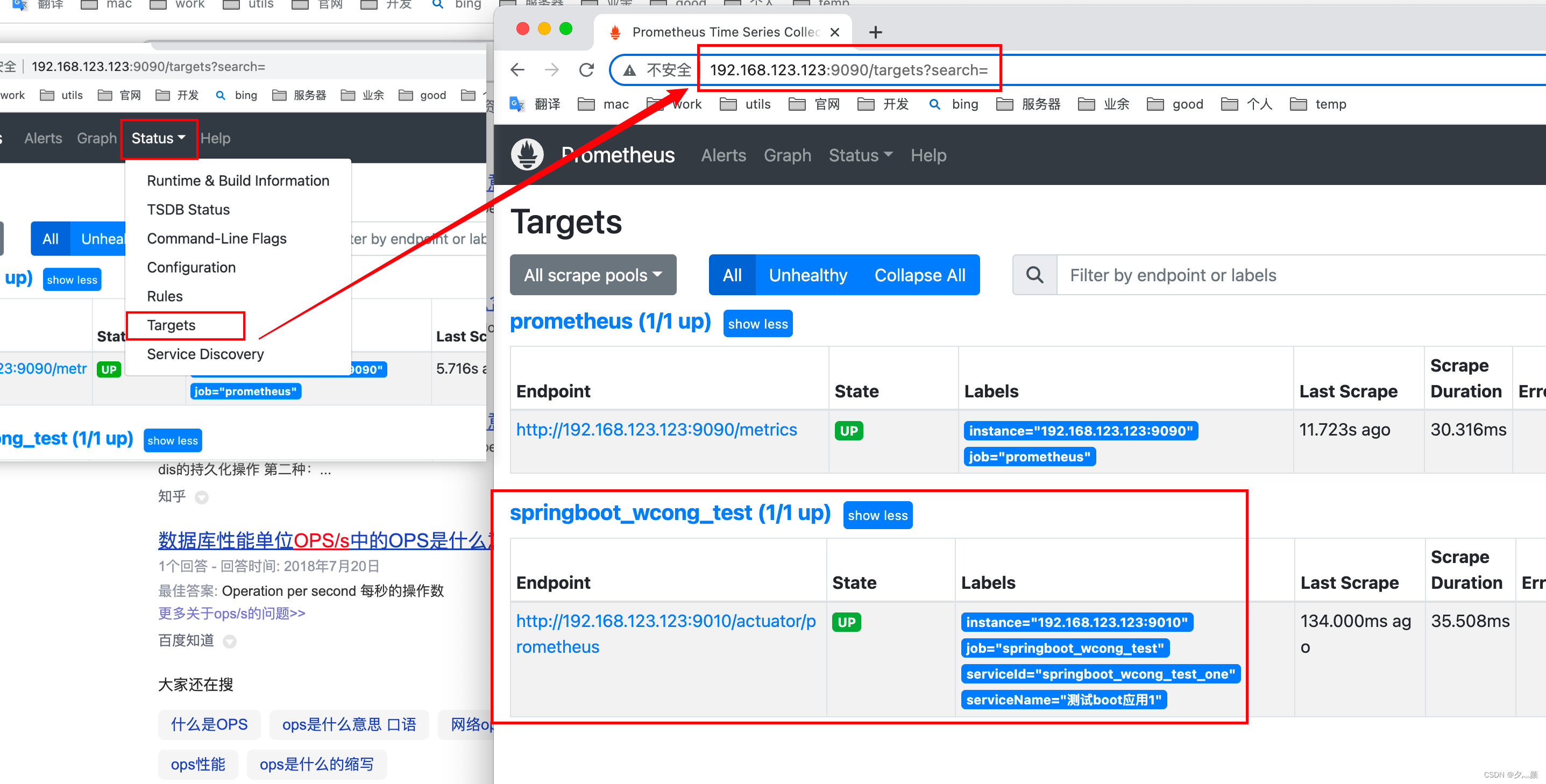Image resolution: width=1546 pixels, height=784 pixels.
Task: Open the bing bookmark in left window
Action: click(237, 95)
